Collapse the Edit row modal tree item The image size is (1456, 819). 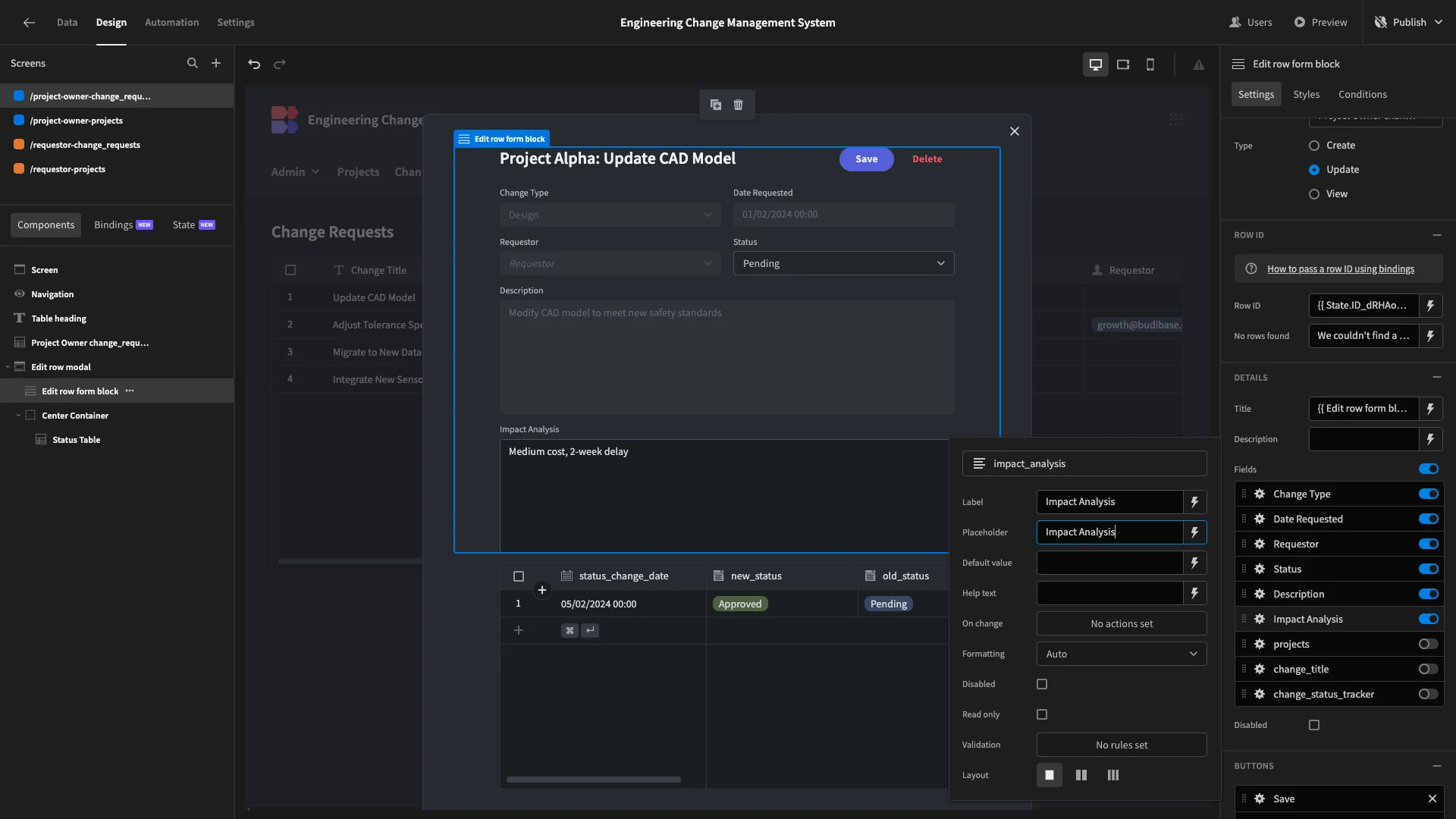coord(8,367)
